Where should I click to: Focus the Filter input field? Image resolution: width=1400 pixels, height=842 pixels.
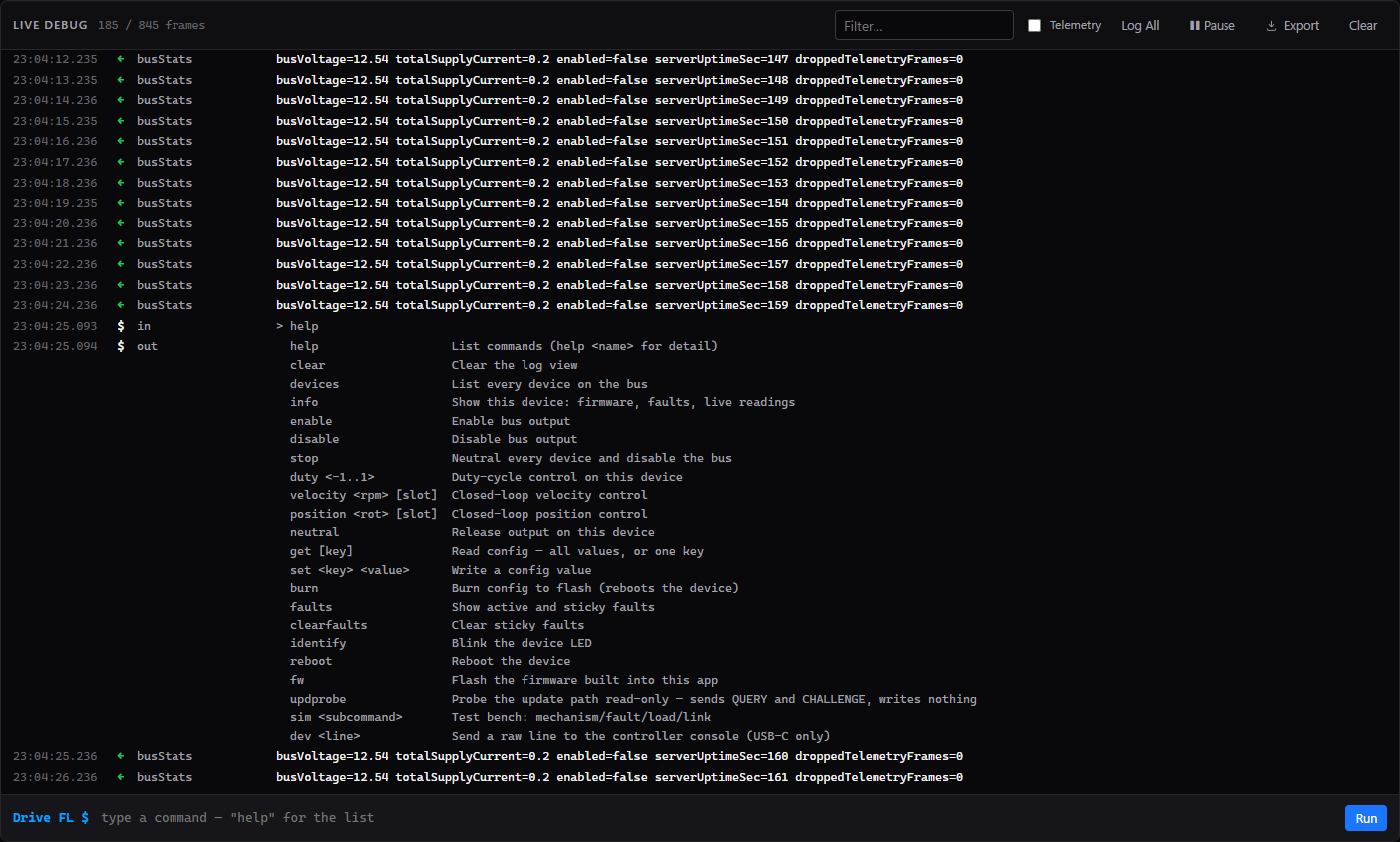(923, 25)
